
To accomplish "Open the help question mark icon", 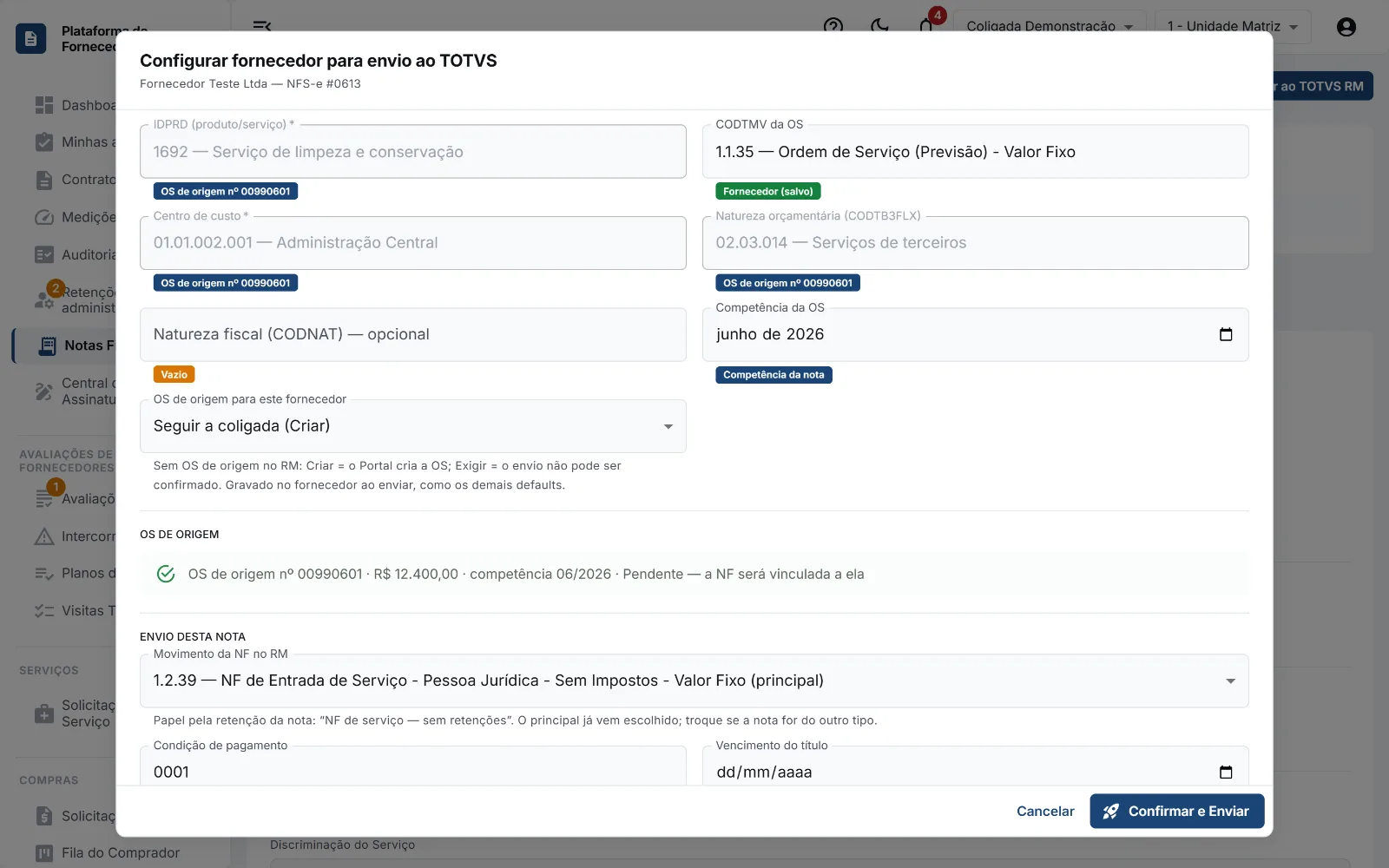I will coord(833,26).
